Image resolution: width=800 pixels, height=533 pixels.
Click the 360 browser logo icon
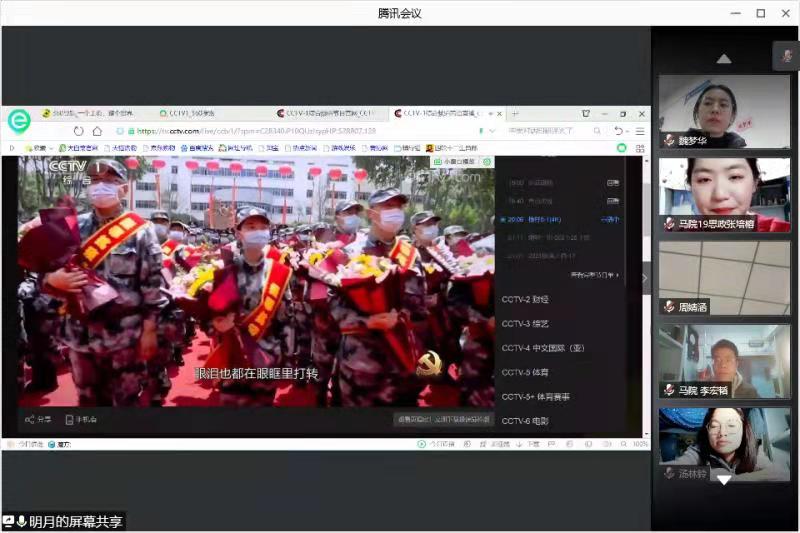(18, 121)
